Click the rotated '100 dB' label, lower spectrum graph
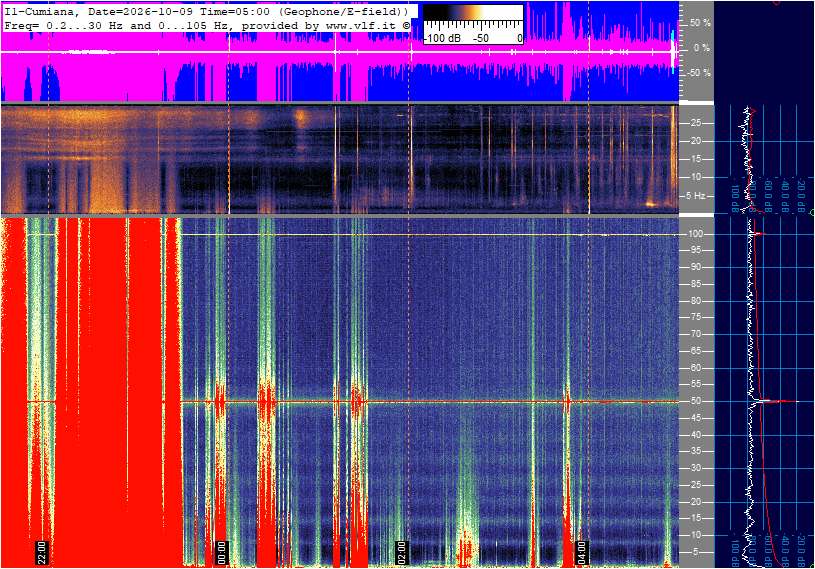Viewport: 815px width, 569px height. pyautogui.click(x=735, y=554)
